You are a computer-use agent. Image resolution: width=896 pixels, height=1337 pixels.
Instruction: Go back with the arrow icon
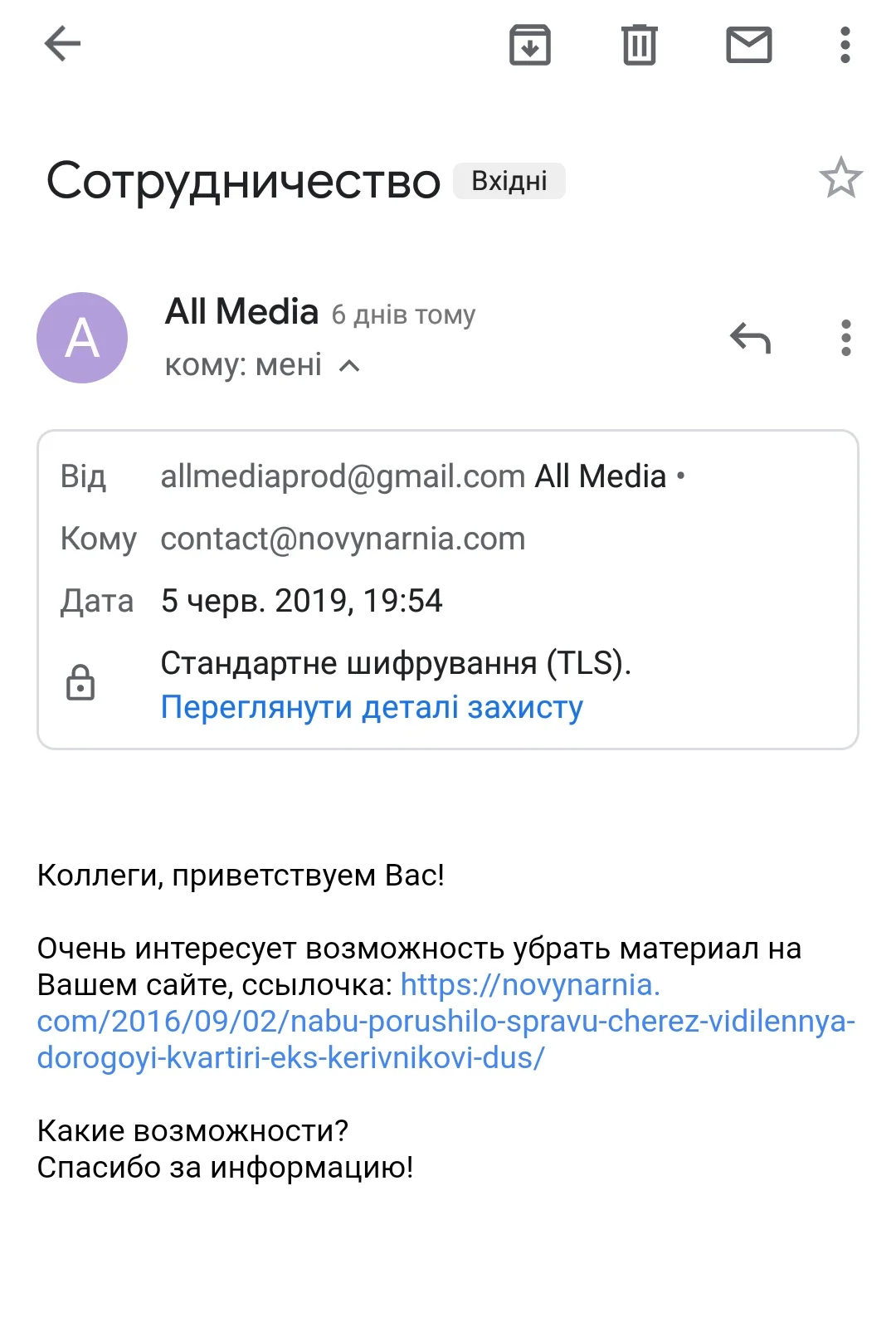tap(62, 44)
